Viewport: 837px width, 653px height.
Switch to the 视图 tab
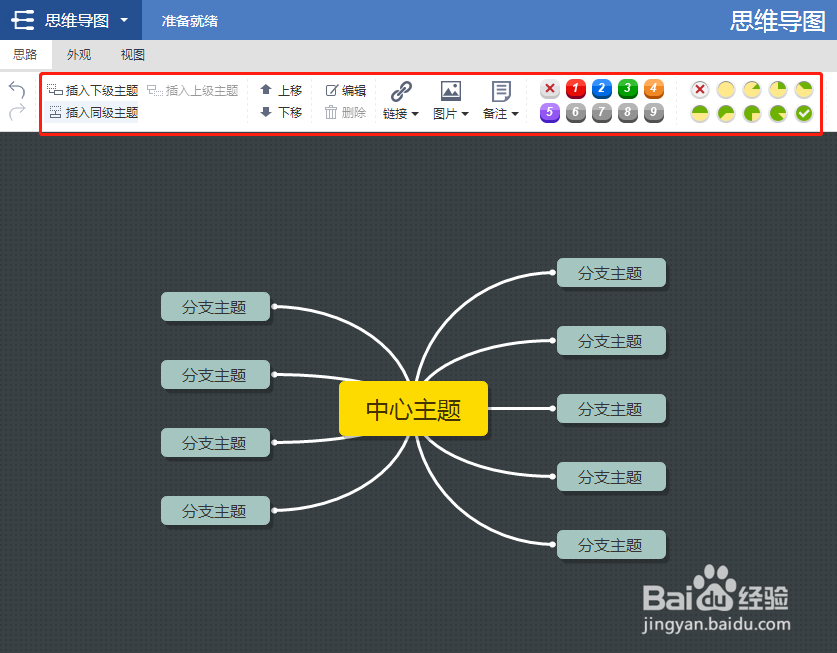coord(131,55)
